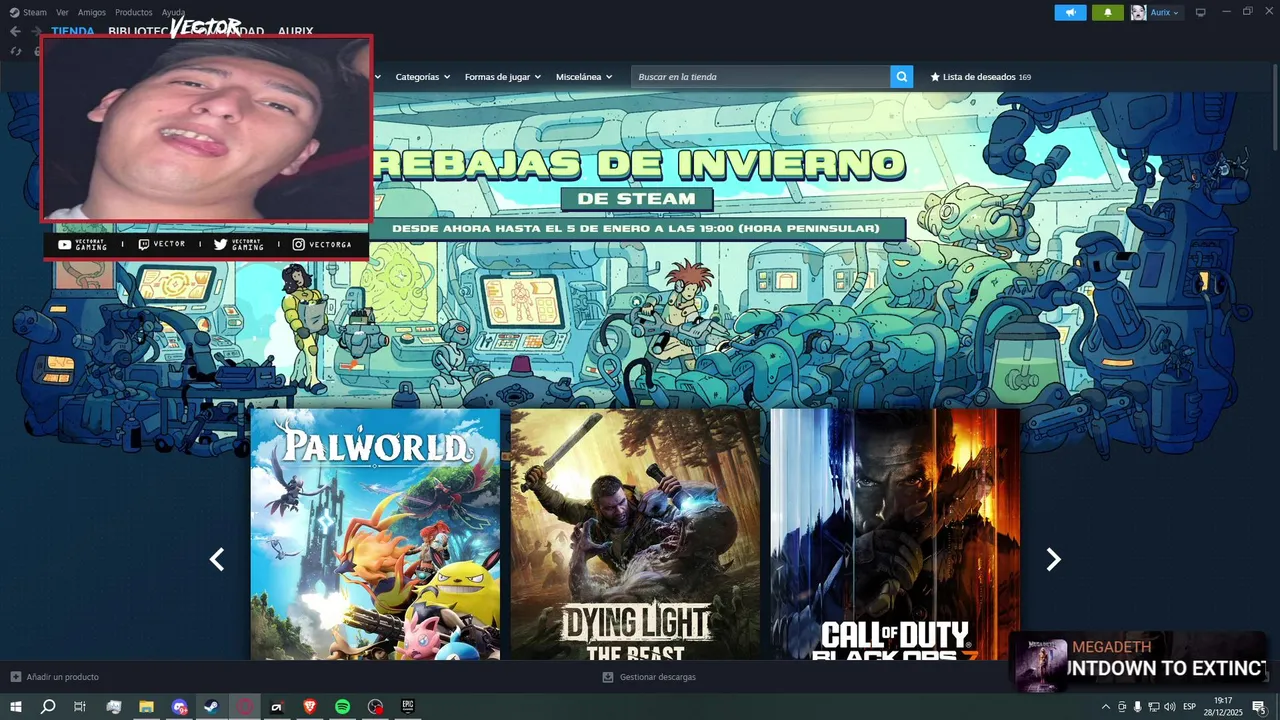Click the store search magnifier button
This screenshot has width=1280, height=720.
[902, 77]
